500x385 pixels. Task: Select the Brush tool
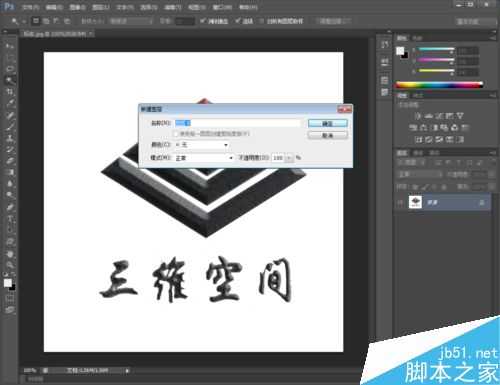coord(10,127)
